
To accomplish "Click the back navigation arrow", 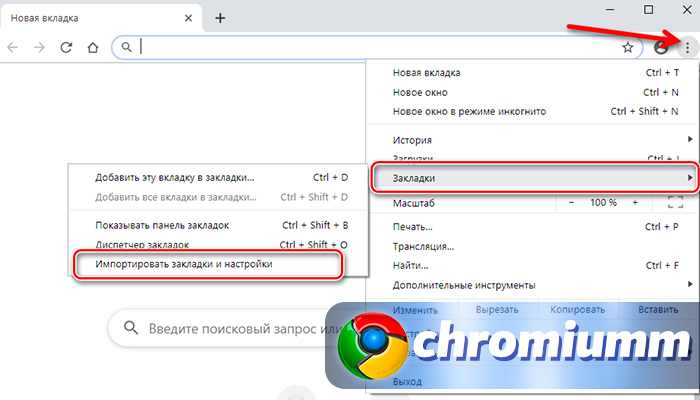I will click(x=12, y=47).
